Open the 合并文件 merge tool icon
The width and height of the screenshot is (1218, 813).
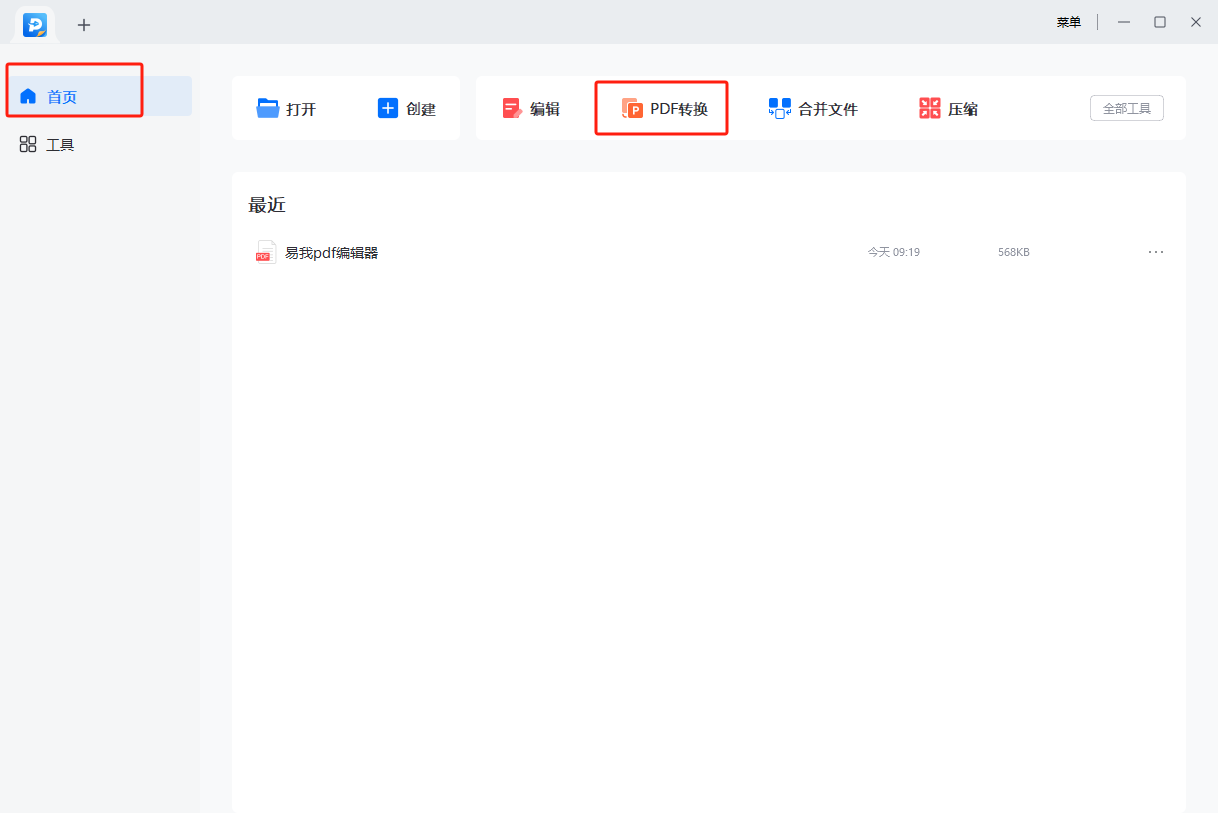(779, 108)
